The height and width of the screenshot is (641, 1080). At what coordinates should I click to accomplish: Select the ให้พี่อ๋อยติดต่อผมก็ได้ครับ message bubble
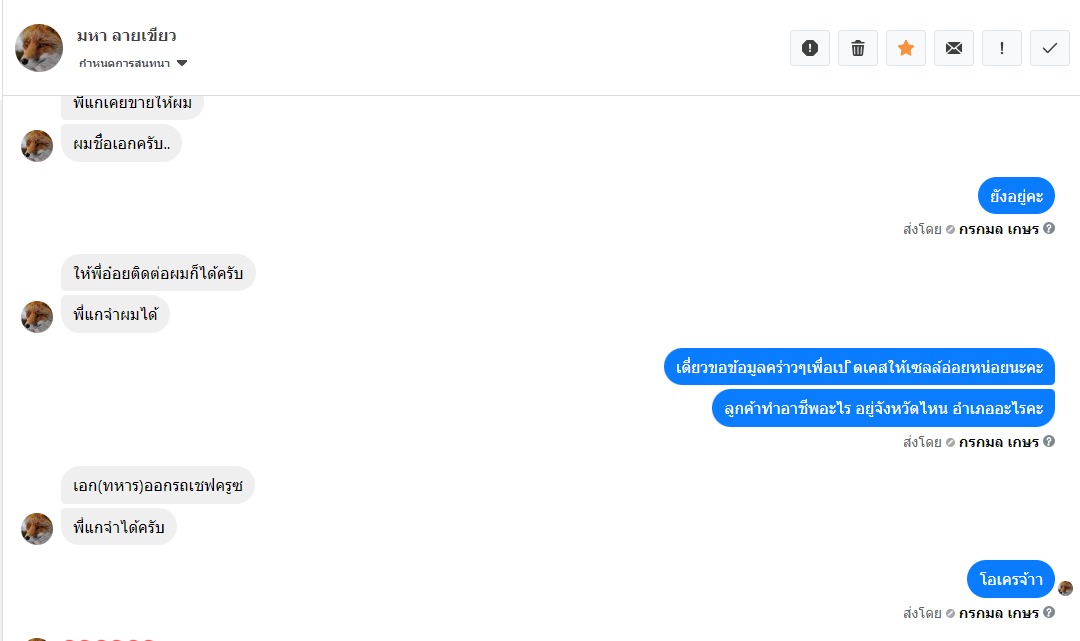point(158,273)
